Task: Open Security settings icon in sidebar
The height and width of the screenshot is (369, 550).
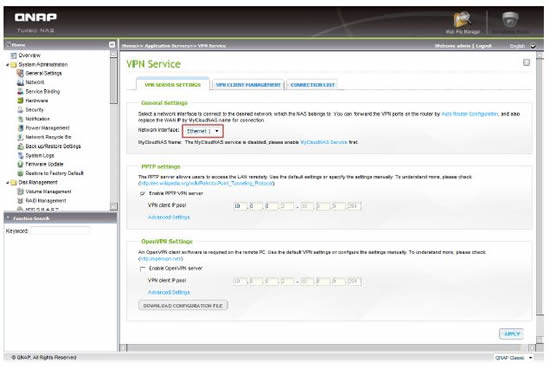Action: point(20,110)
